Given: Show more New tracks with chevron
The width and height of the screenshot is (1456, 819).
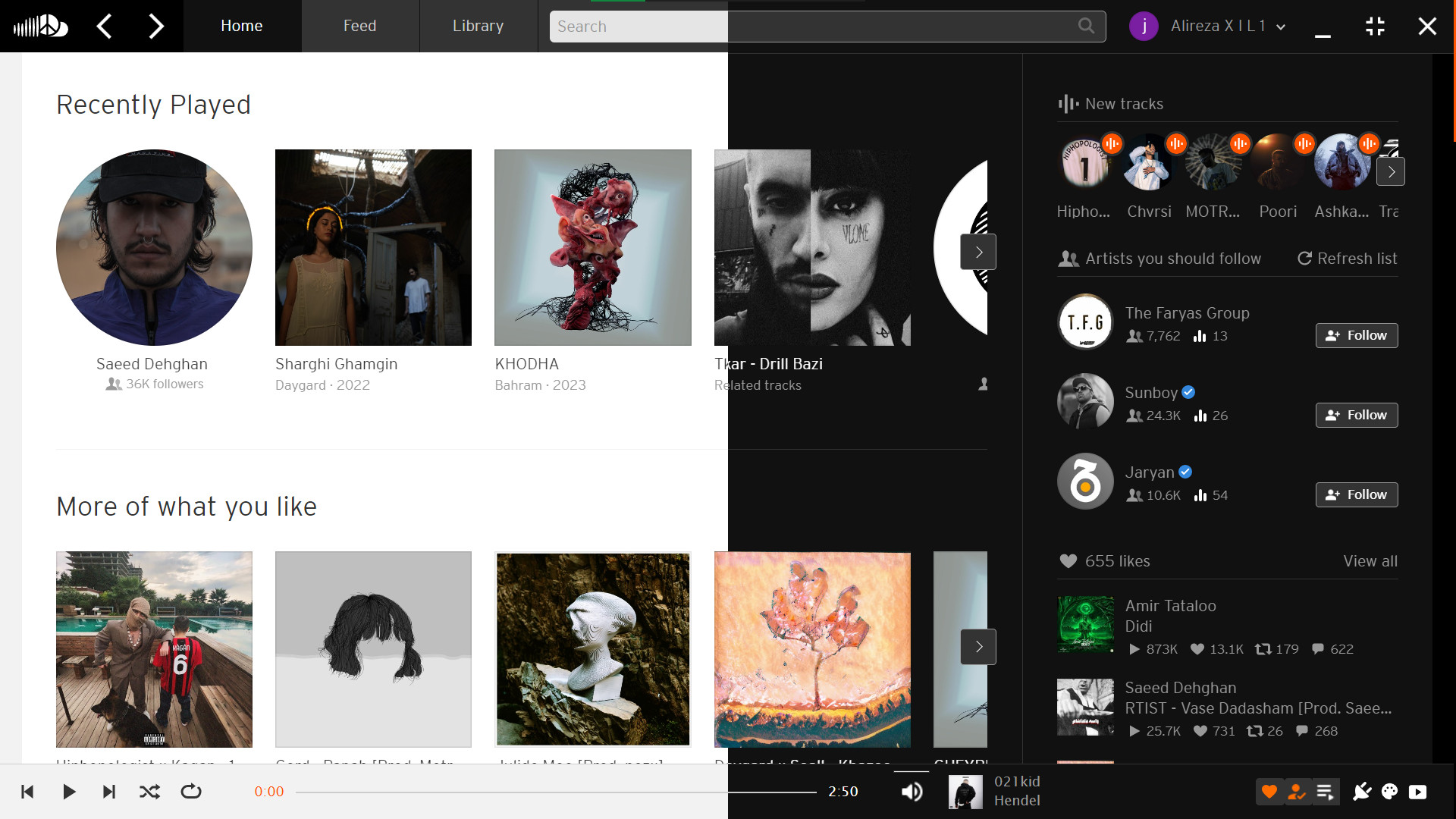Looking at the screenshot, I should pos(1391,171).
